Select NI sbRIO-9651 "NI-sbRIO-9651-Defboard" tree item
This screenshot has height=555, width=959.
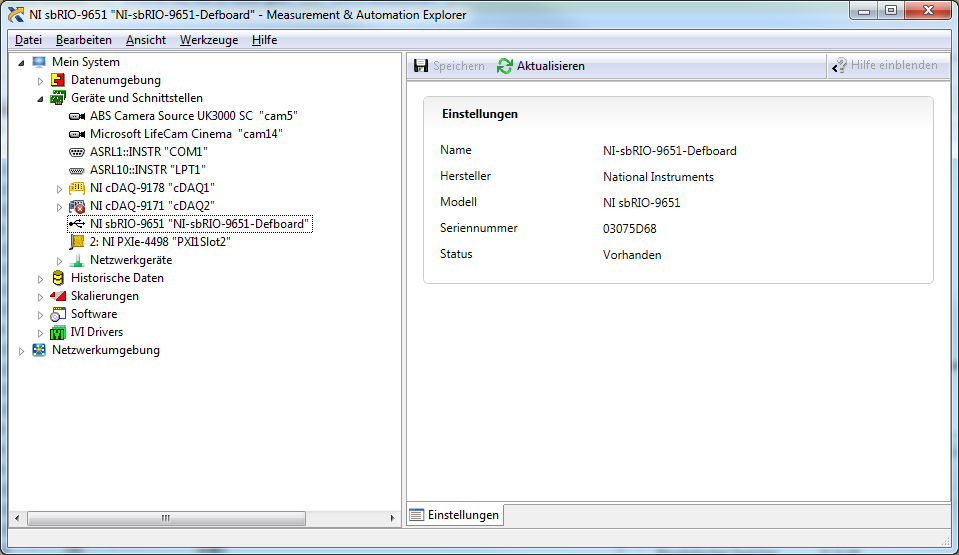point(199,224)
